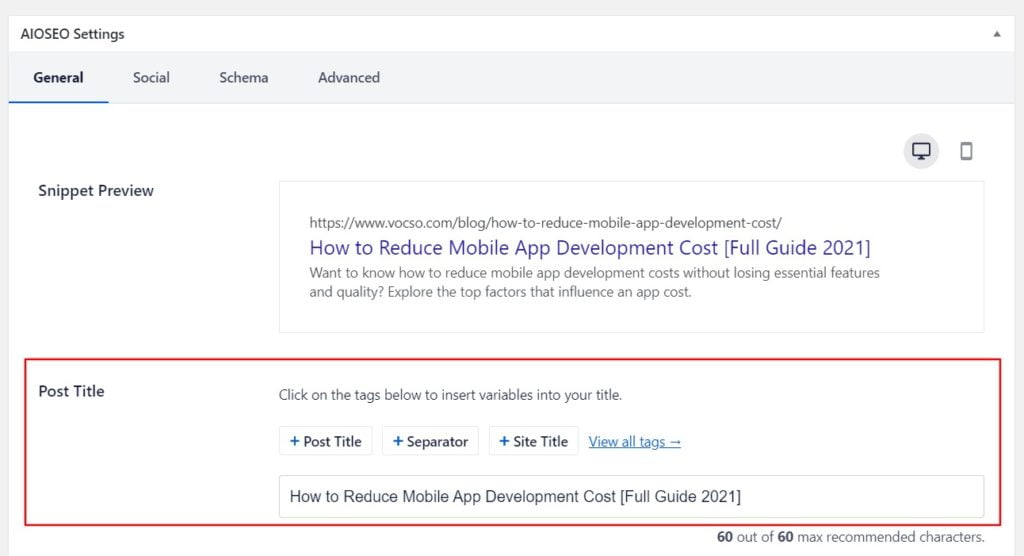Viewport: 1024px width, 556px height.
Task: Collapse the AIOSEO Settings panel arrow
Action: [x=997, y=34]
